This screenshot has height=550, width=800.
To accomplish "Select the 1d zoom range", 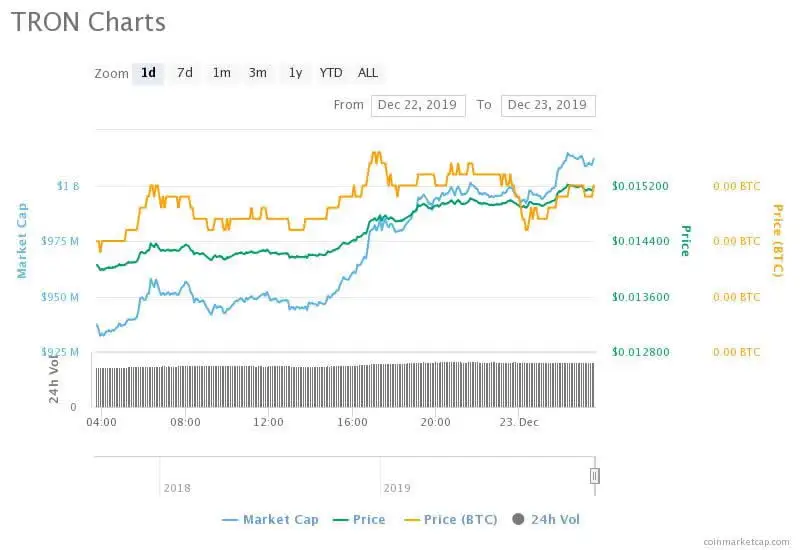I will (148, 73).
